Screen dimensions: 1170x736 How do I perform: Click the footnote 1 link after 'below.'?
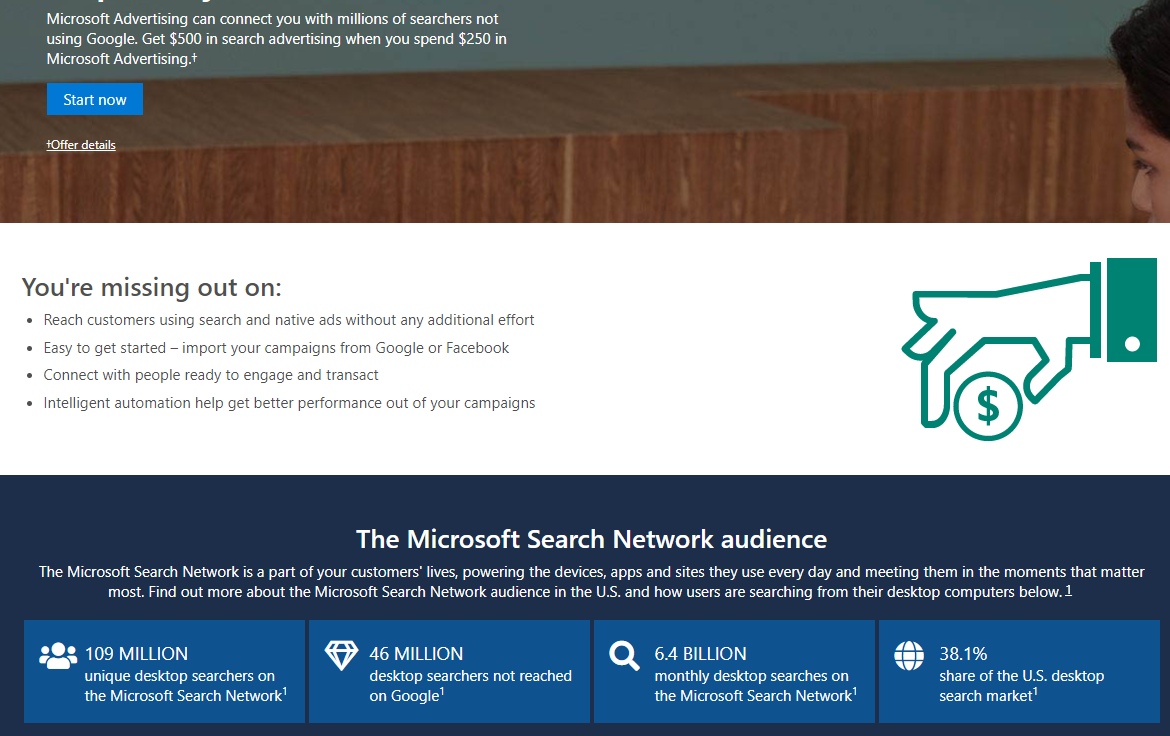coord(1069,590)
